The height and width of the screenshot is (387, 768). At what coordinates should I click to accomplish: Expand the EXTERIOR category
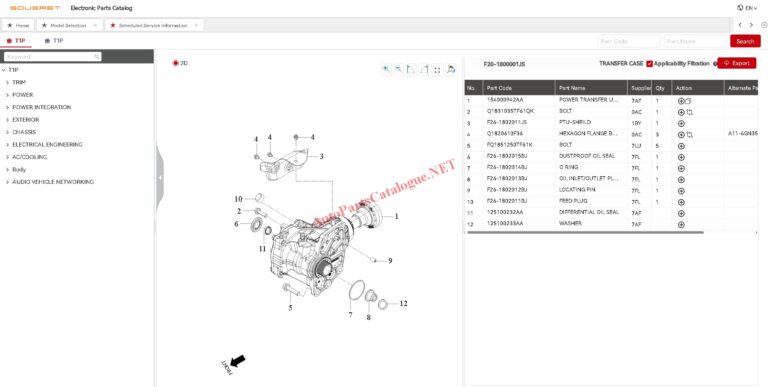(x=7, y=120)
